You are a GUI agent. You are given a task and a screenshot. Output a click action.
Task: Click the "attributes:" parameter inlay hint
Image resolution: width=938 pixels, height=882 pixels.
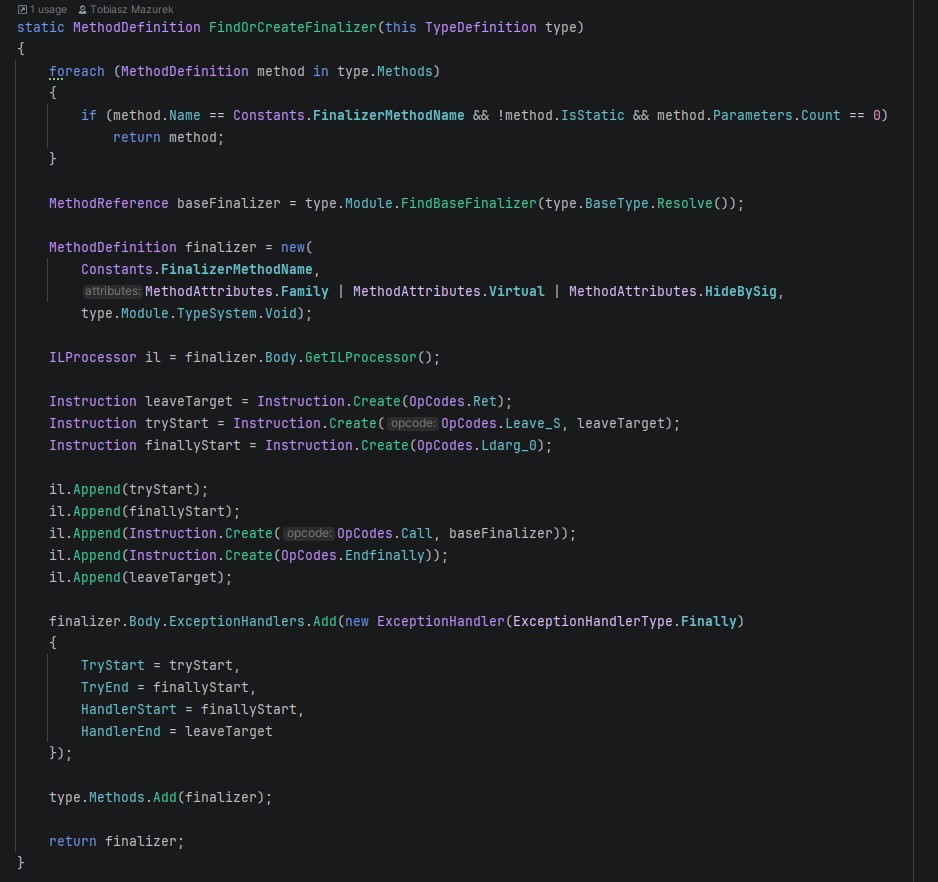click(x=112, y=291)
